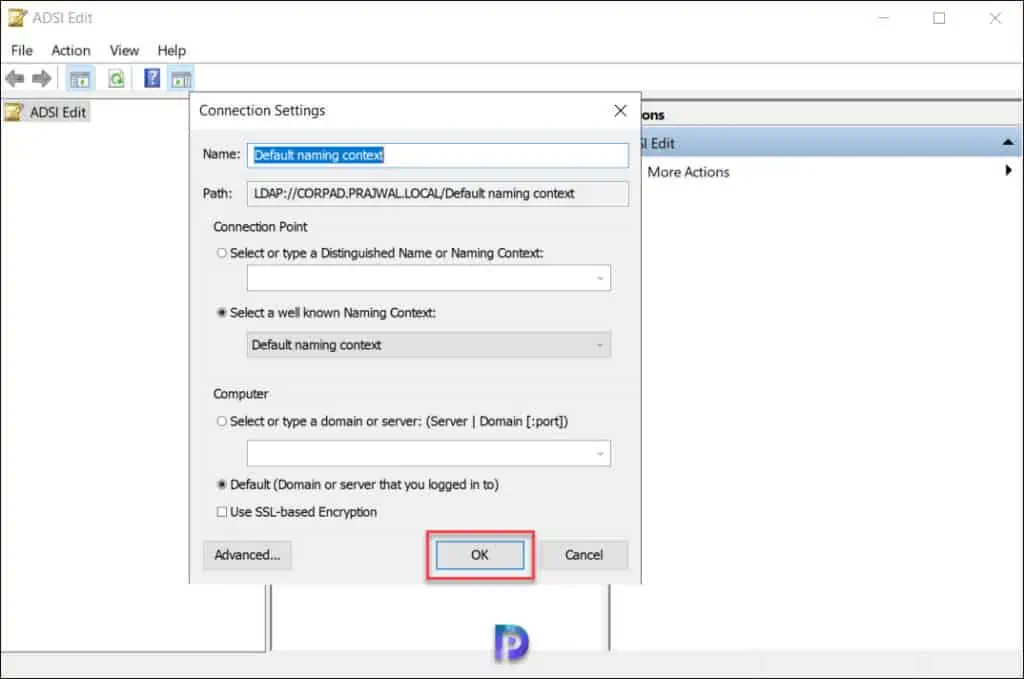Toggle the Show/Hide Console Tree icon
The width and height of the screenshot is (1024, 679).
coord(80,79)
